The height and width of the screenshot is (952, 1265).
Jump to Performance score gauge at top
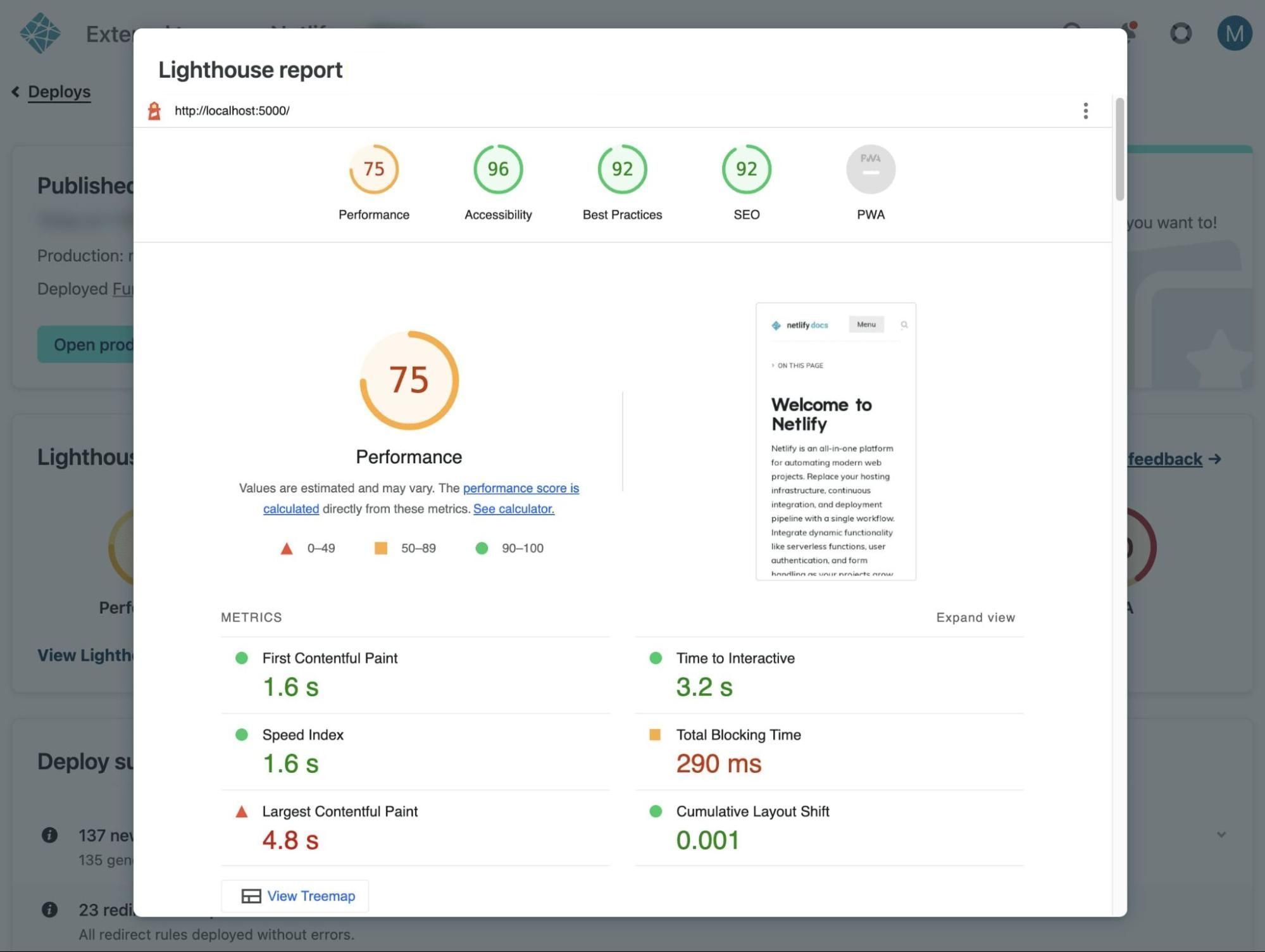click(x=373, y=169)
